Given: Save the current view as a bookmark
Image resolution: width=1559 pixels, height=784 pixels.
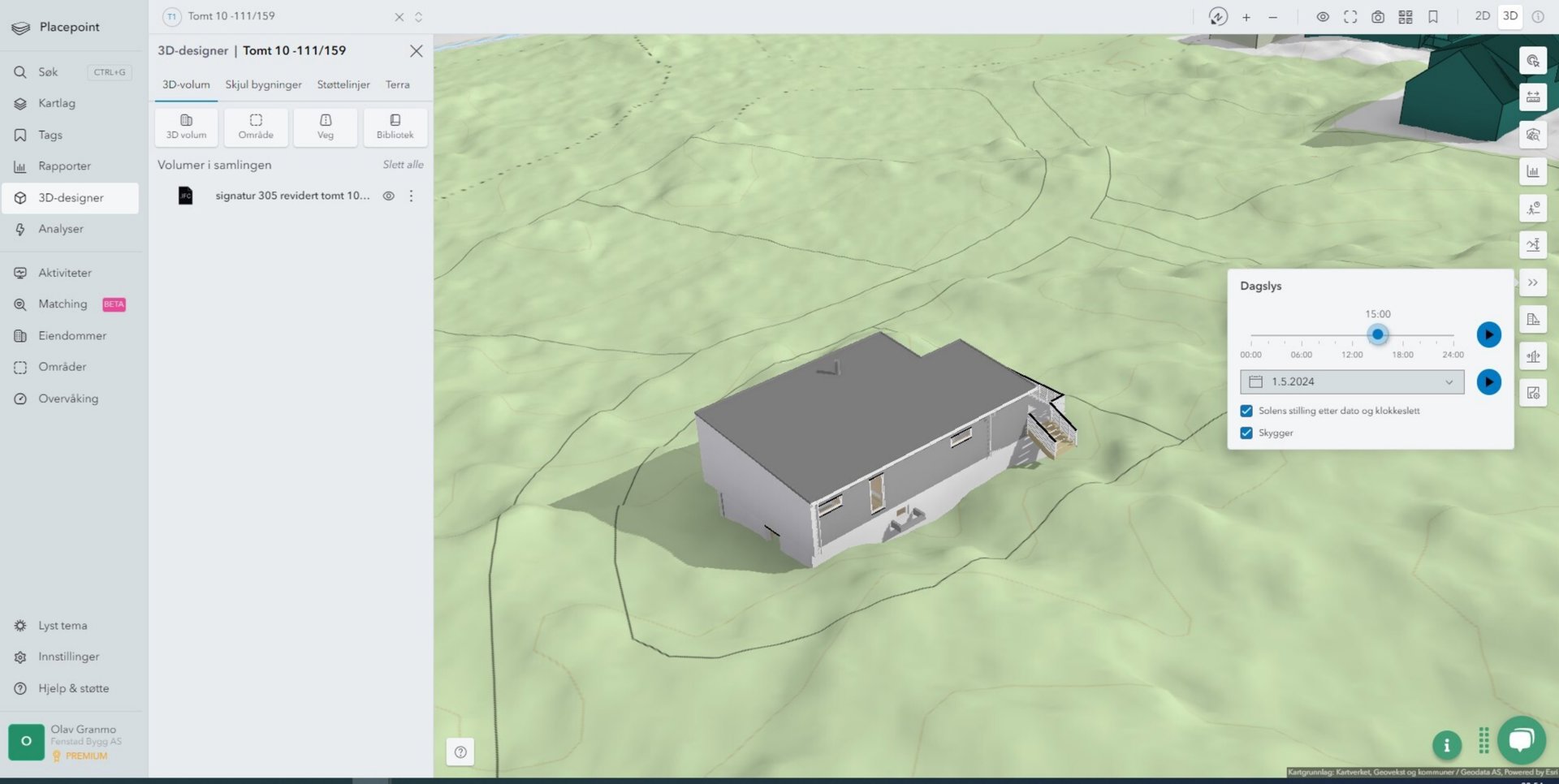Looking at the screenshot, I should click(1433, 16).
